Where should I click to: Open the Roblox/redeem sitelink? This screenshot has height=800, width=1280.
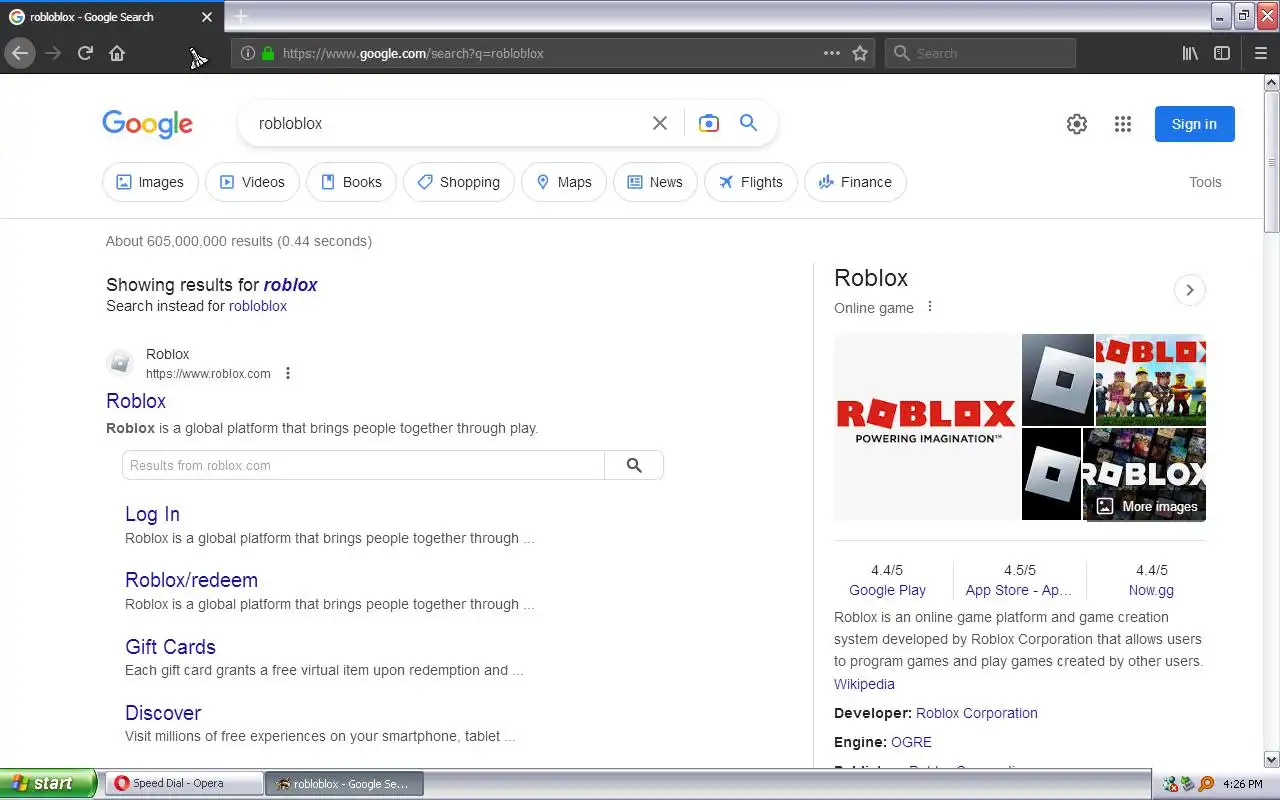(191, 580)
